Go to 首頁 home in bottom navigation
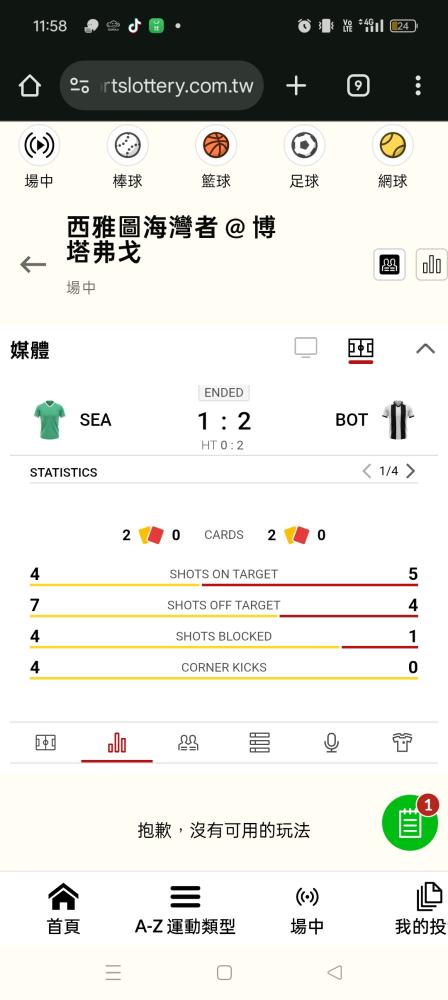 click(63, 910)
